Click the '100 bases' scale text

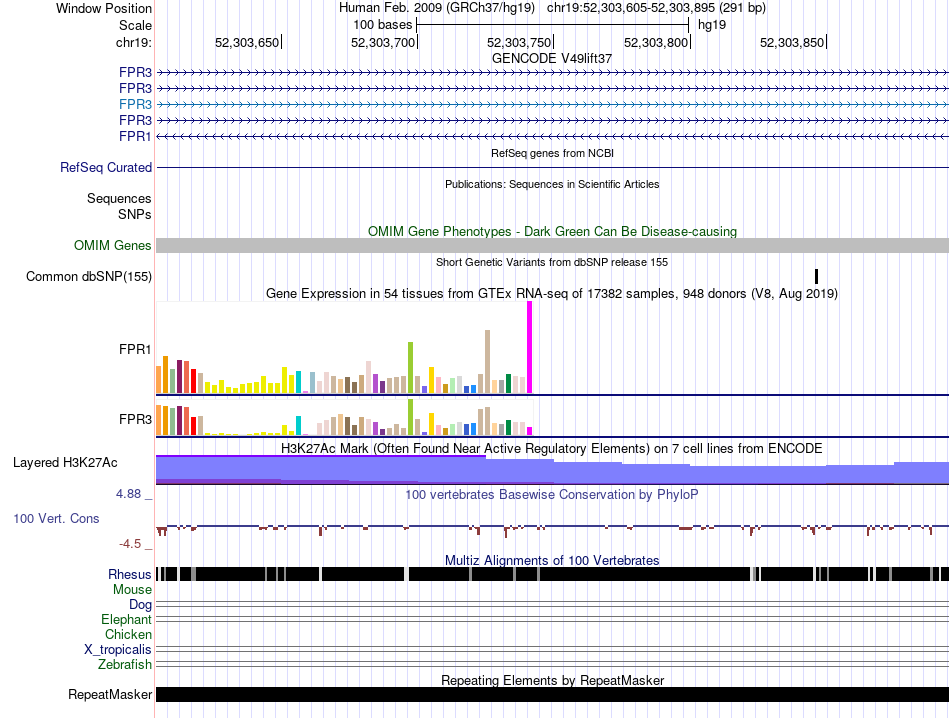(x=383, y=25)
